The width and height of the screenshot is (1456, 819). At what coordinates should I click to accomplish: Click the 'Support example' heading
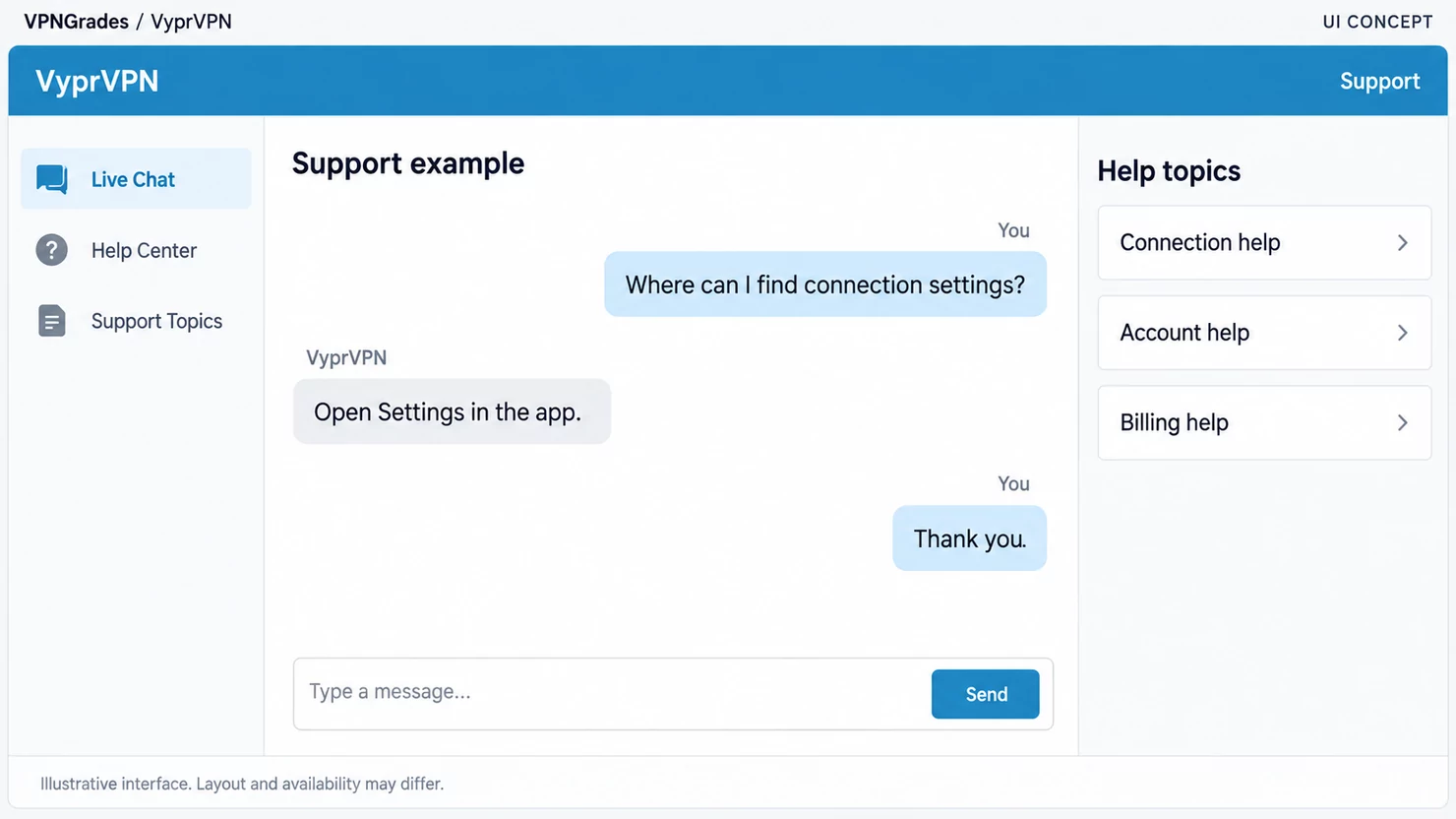[x=408, y=163]
